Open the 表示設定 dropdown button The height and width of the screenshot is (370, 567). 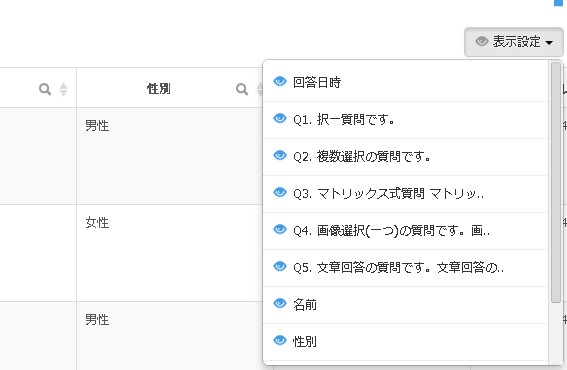[x=513, y=42]
